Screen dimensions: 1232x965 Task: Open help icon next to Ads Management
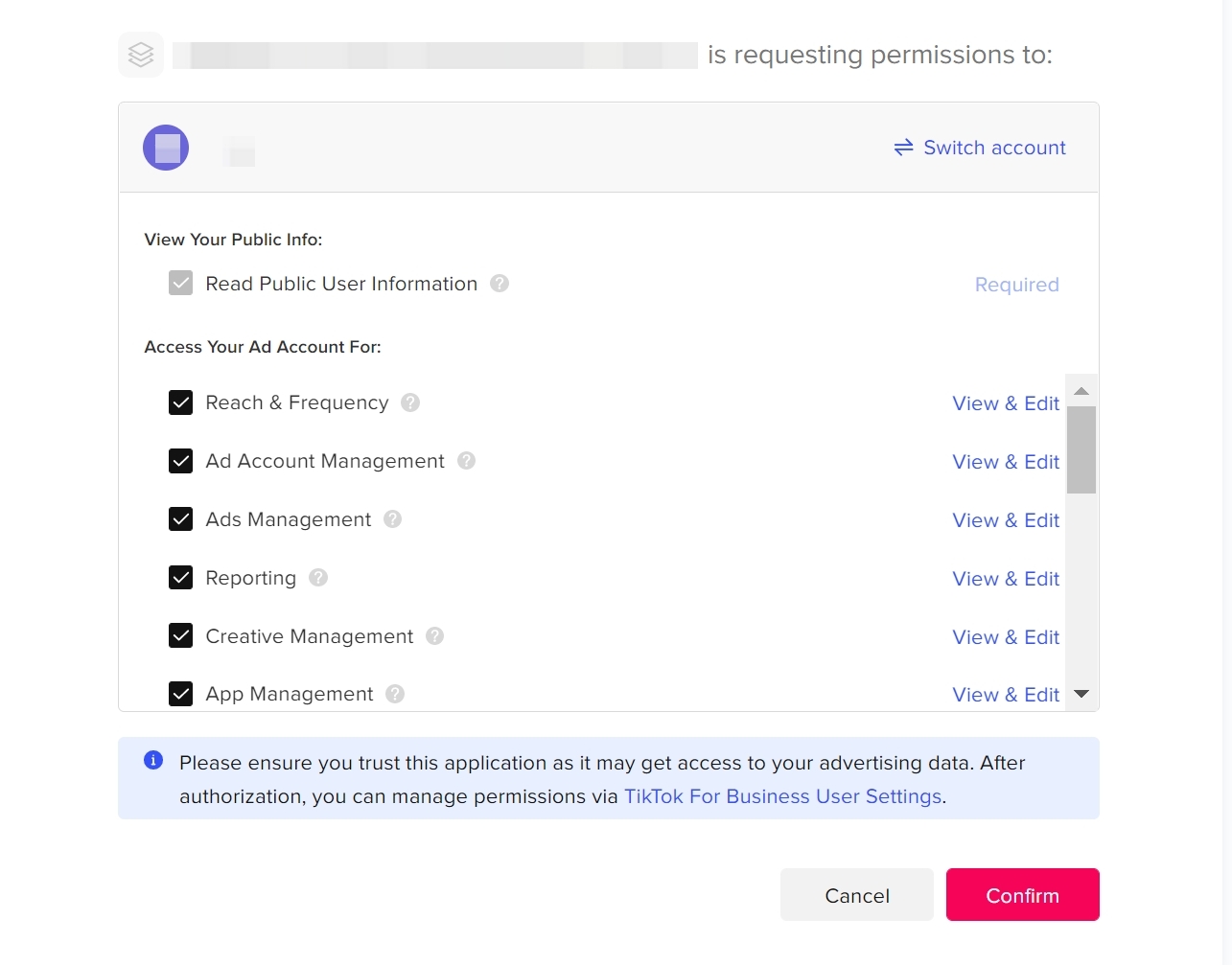click(392, 519)
